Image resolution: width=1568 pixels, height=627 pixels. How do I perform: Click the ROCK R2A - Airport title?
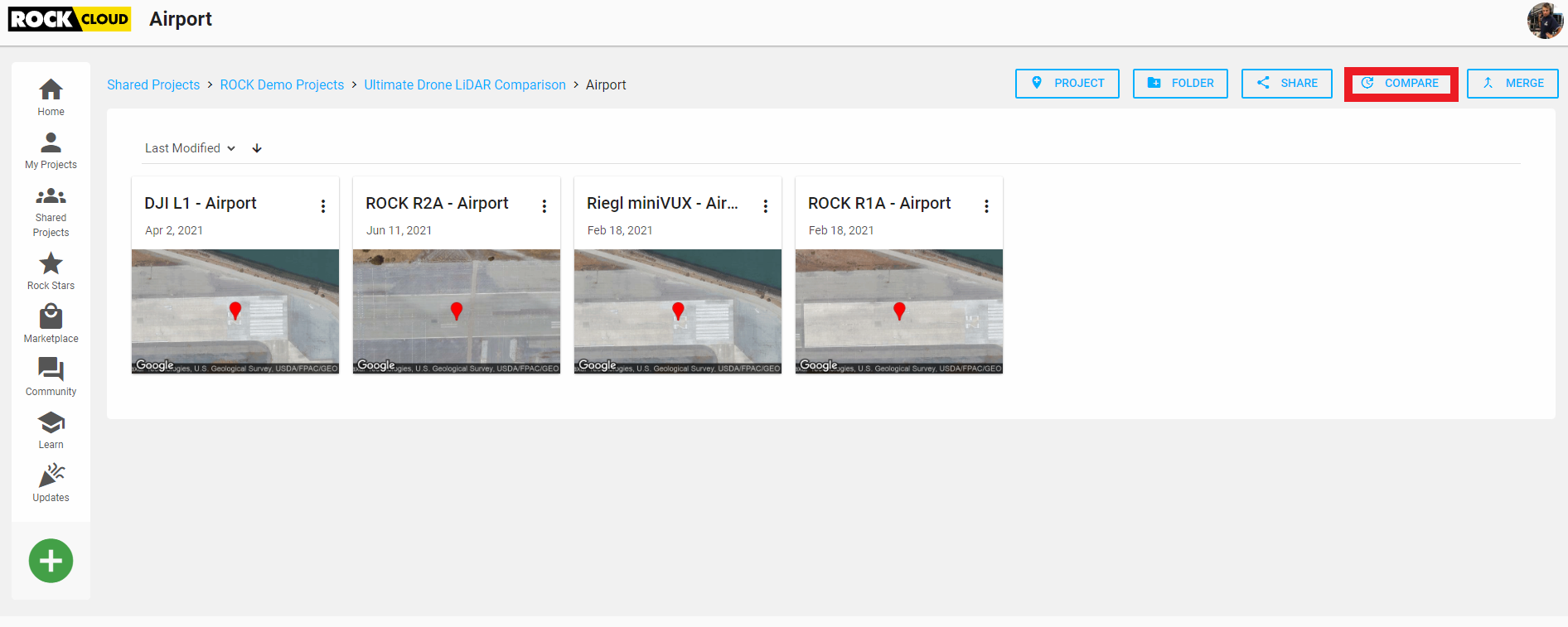click(437, 203)
